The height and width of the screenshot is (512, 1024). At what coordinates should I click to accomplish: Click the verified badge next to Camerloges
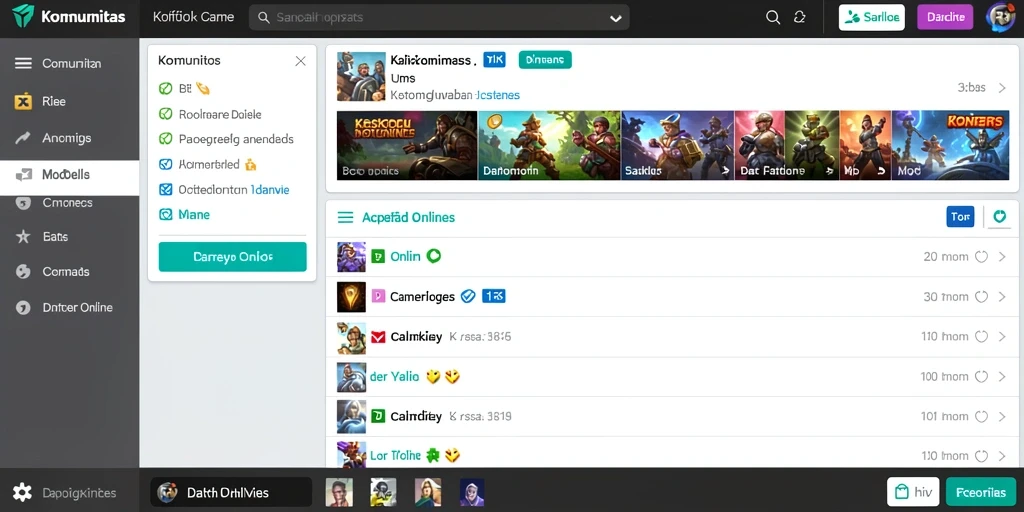tap(468, 296)
